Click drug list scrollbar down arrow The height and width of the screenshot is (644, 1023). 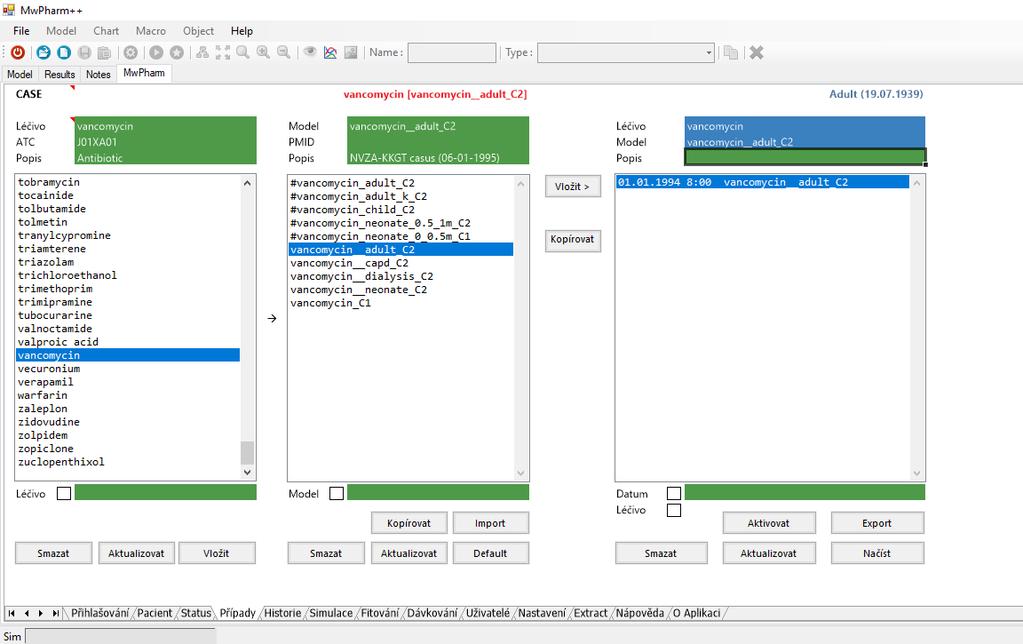247,472
